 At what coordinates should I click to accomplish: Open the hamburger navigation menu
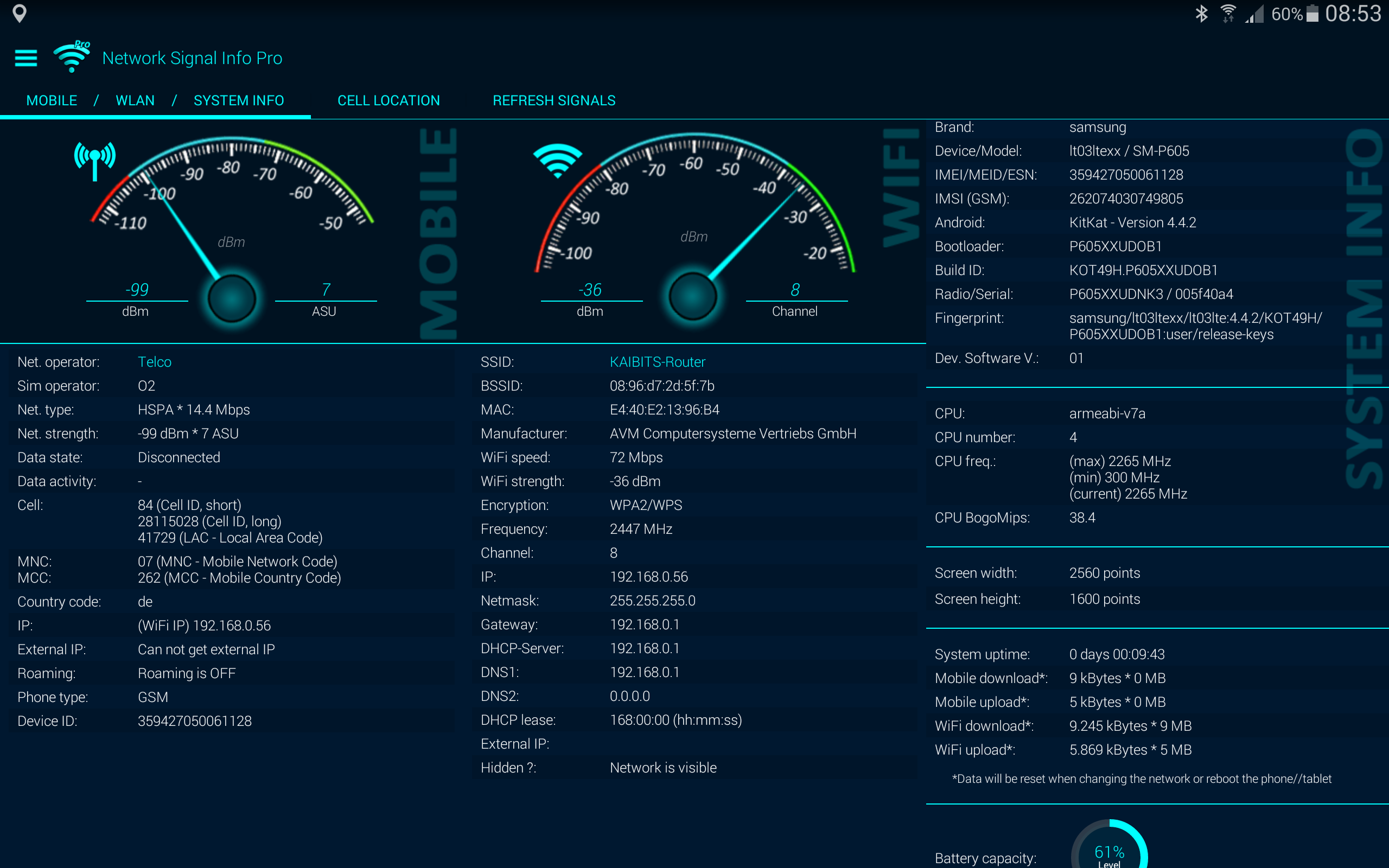click(26, 58)
